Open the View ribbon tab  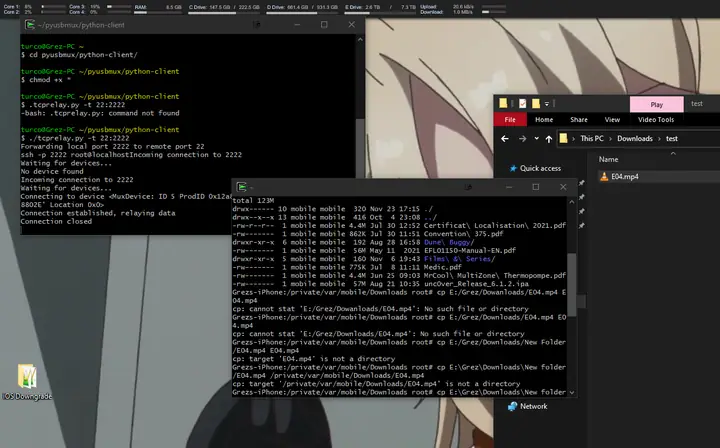pyautogui.click(x=612, y=120)
